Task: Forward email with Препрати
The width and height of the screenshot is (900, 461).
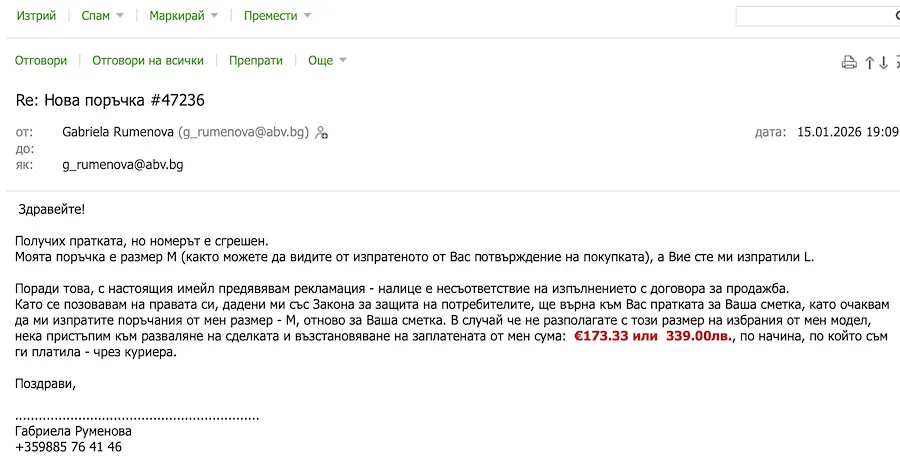Action: 256,61
